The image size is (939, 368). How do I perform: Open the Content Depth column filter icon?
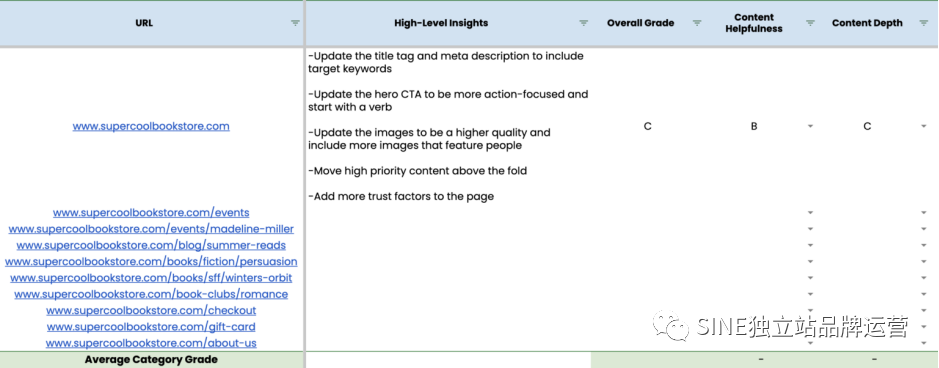923,23
